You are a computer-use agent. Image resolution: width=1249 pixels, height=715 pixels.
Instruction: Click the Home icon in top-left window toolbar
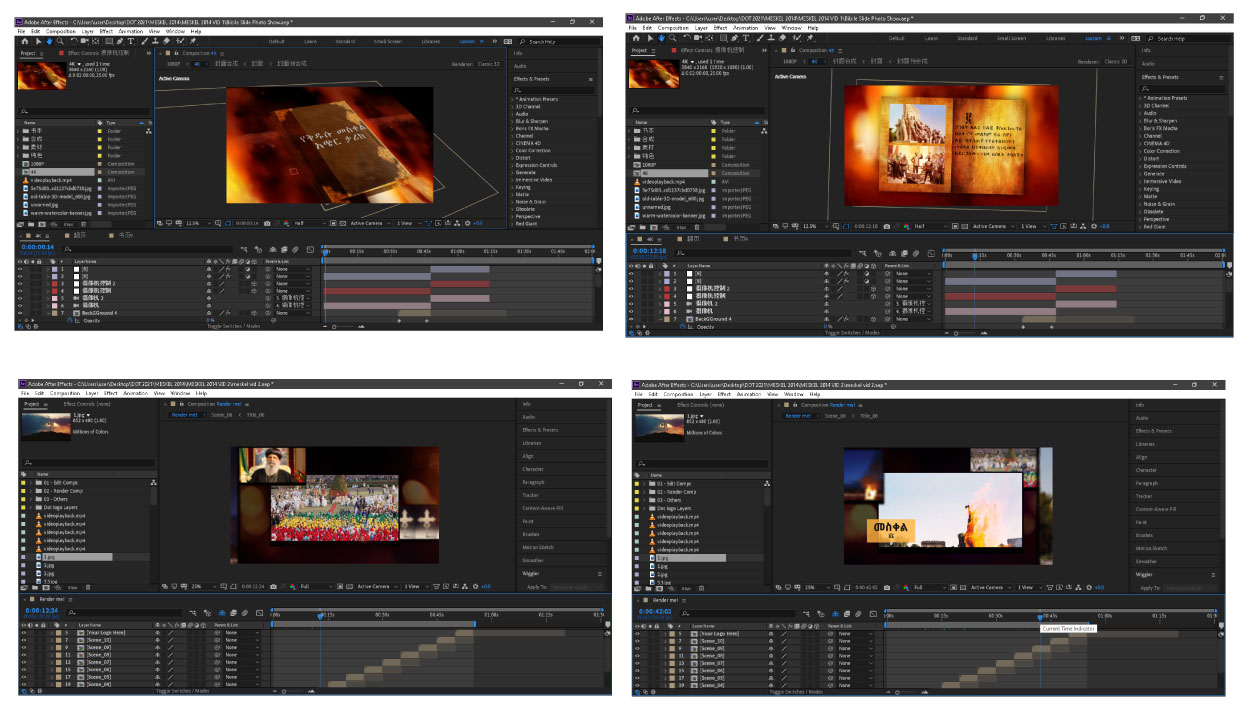pos(24,41)
